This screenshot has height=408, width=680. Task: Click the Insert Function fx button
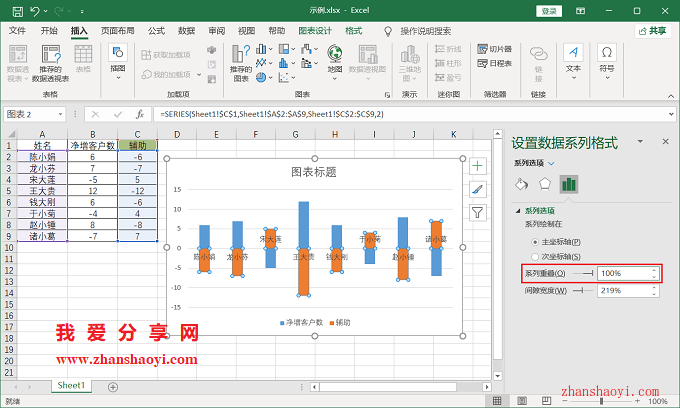(140, 114)
